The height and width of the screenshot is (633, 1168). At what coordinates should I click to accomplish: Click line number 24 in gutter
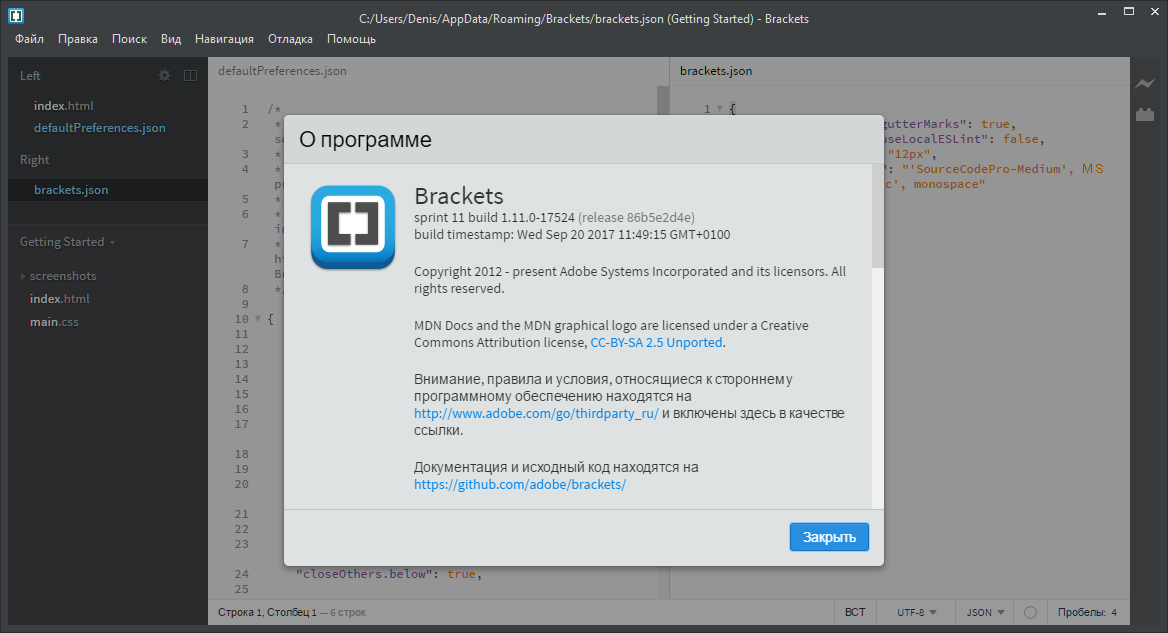(241, 574)
